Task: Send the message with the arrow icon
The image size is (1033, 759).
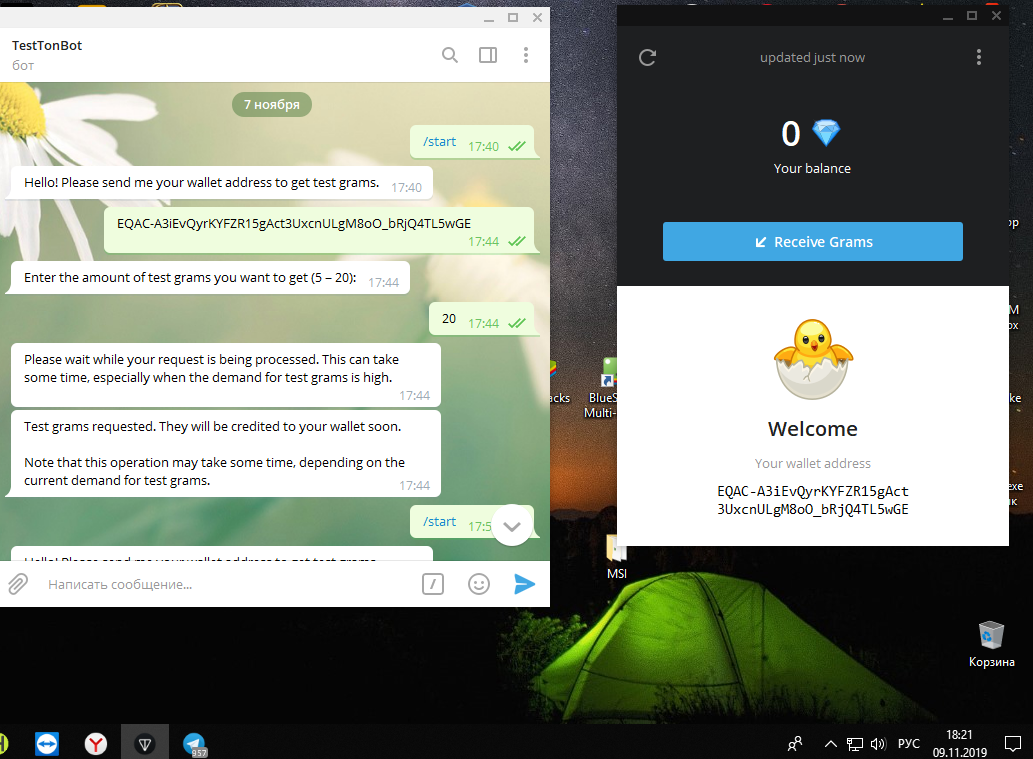Action: (x=524, y=584)
